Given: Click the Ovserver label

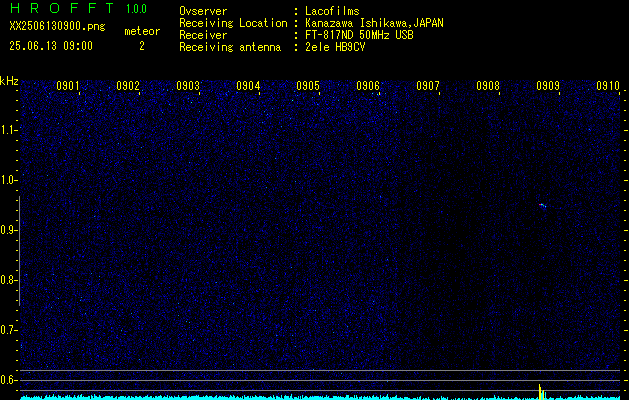Looking at the screenshot, I should [x=203, y=11].
